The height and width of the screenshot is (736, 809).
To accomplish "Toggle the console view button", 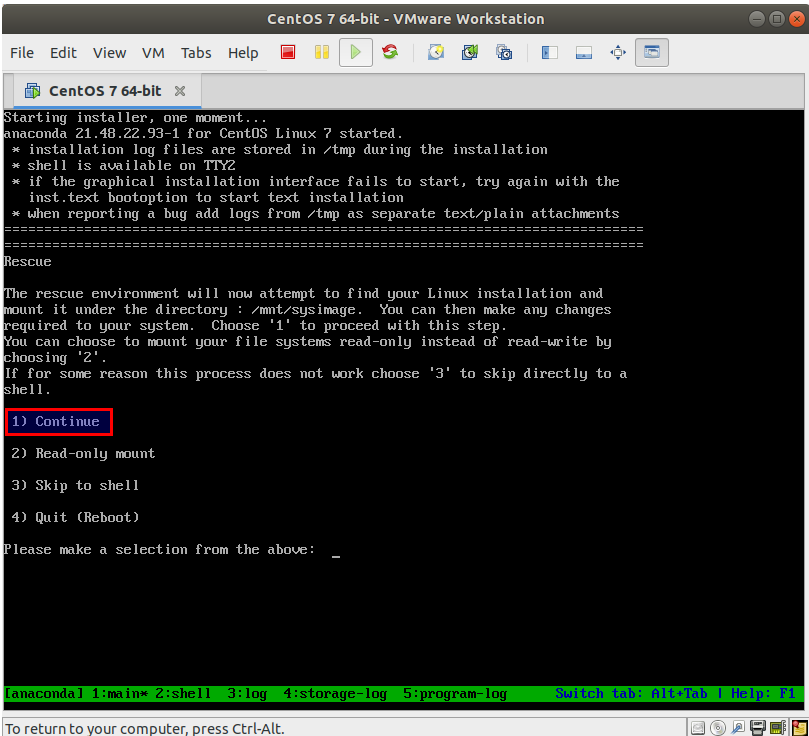I will coord(652,54).
